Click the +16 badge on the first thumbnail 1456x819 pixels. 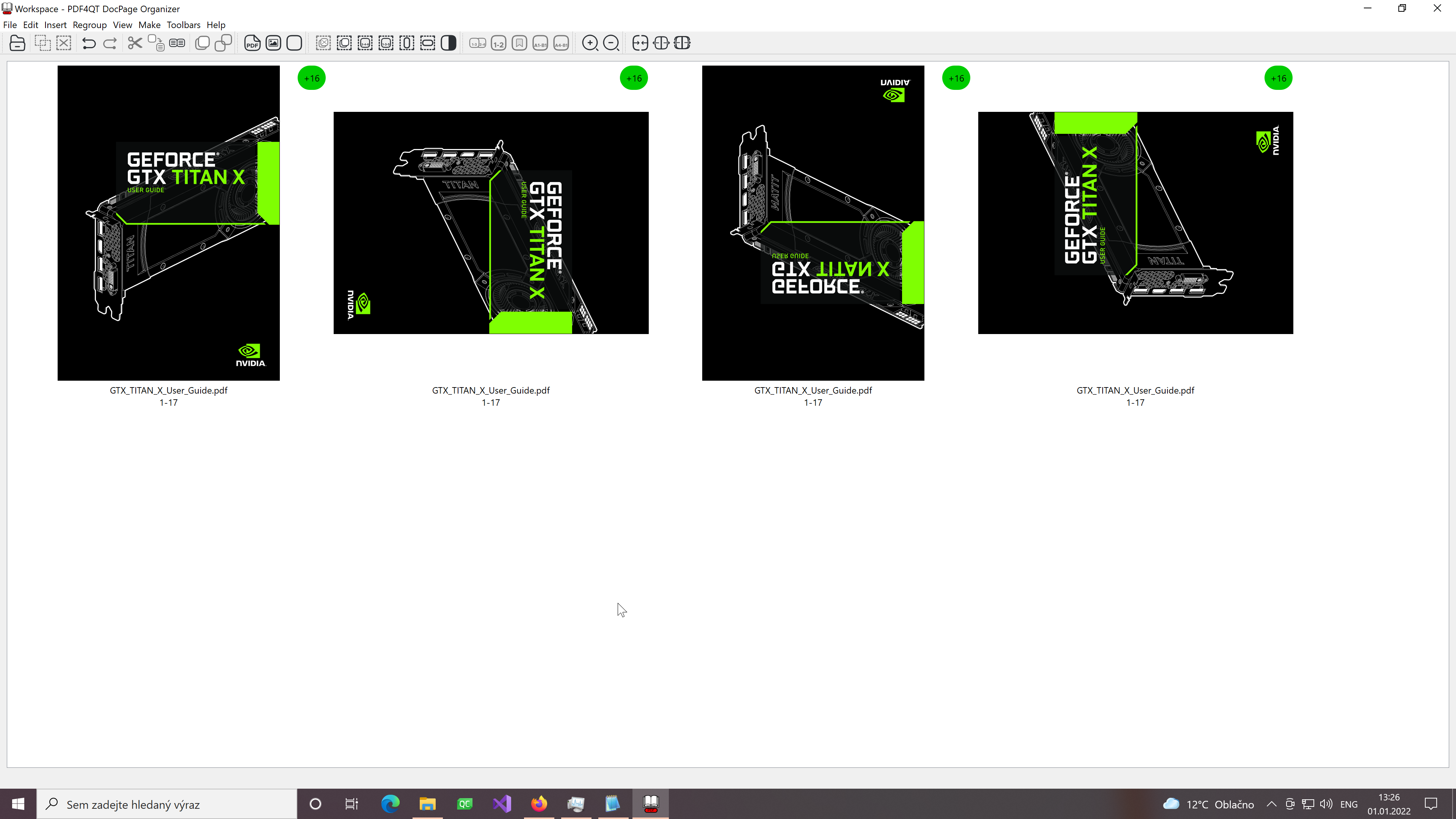pyautogui.click(x=311, y=78)
